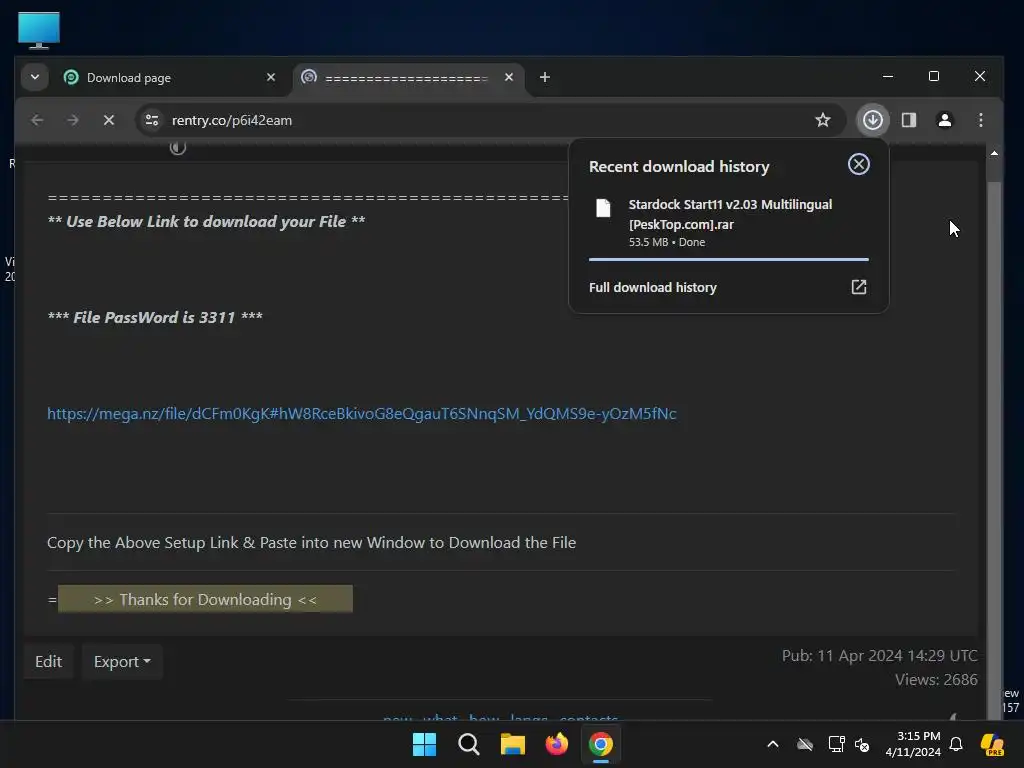Click the Pub: 11 Apr 2024 date text

[x=880, y=656]
